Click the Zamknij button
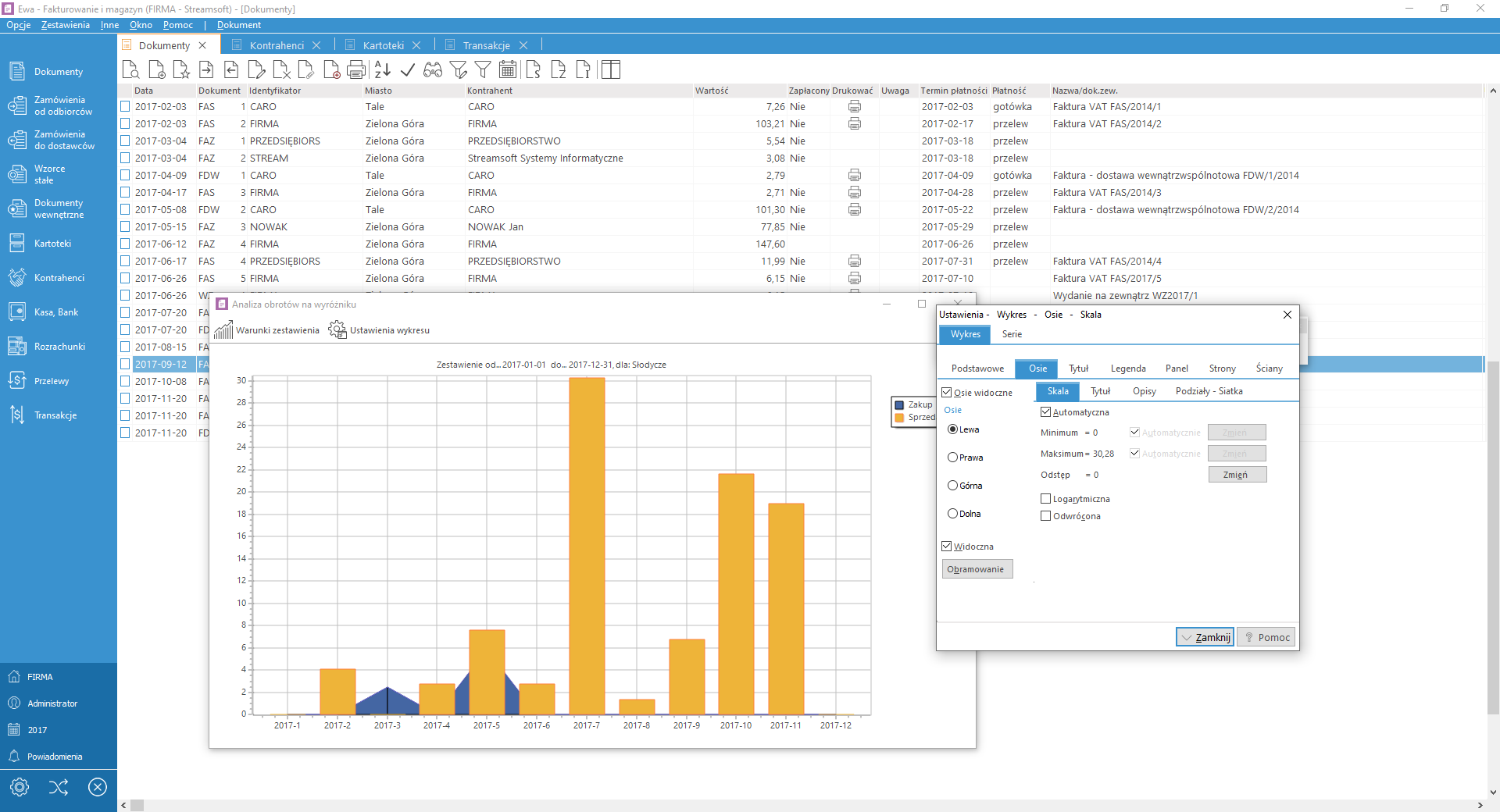This screenshot has width=1500, height=812. [1205, 637]
